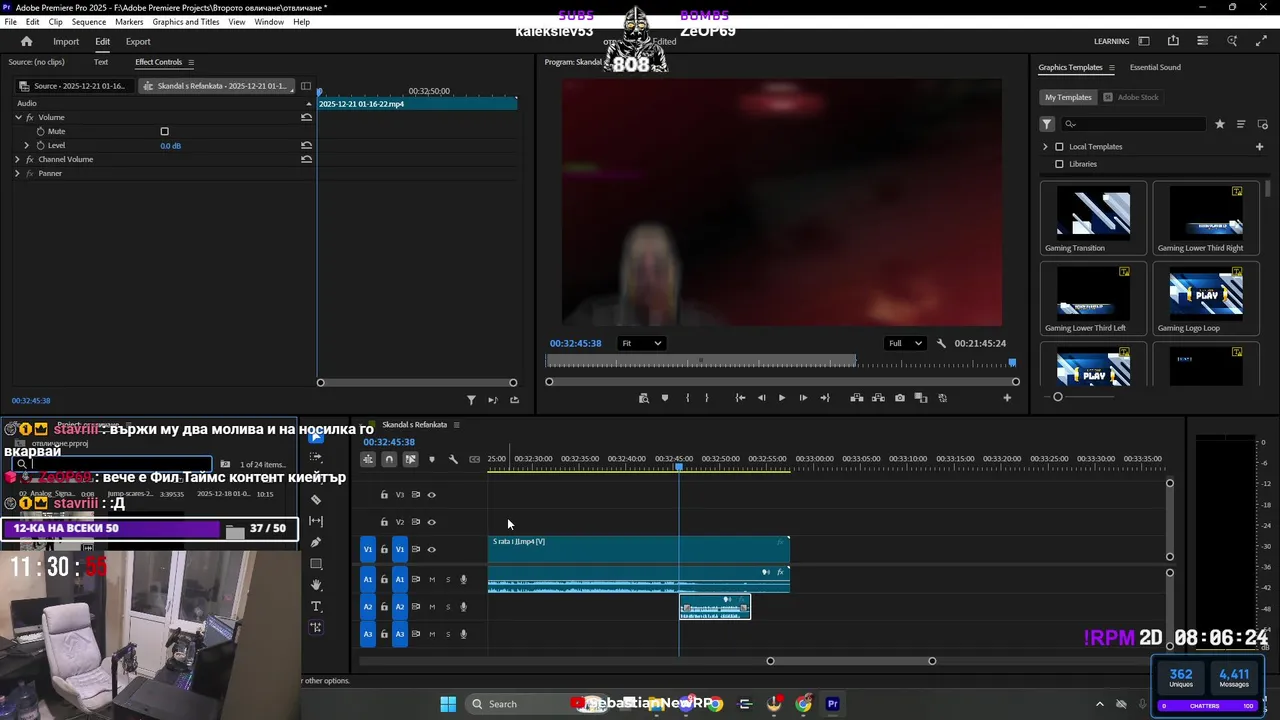Screen dimensions: 1280x720
Task: Select the Slip tool icon
Action: pos(316,521)
